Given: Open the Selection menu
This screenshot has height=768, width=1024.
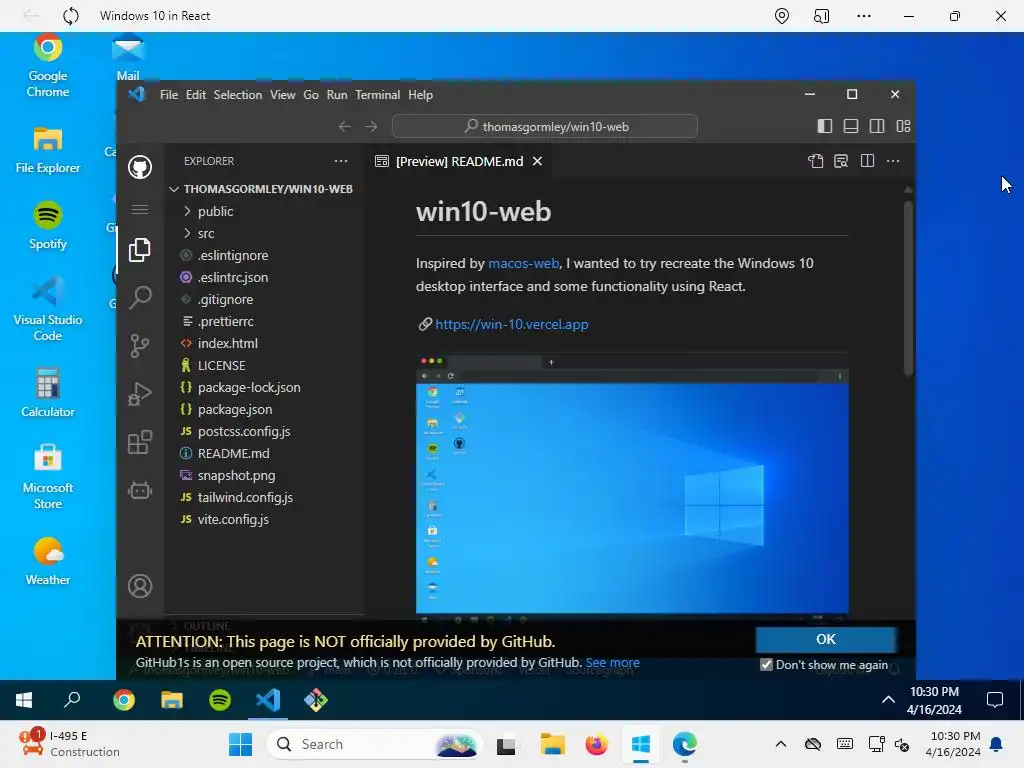Looking at the screenshot, I should [238, 95].
